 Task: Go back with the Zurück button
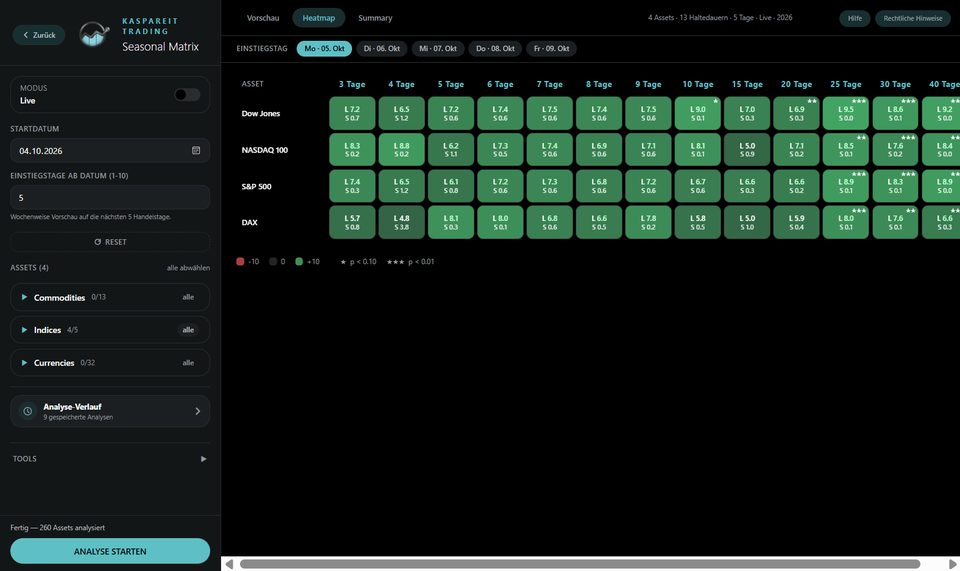pyautogui.click(x=39, y=35)
